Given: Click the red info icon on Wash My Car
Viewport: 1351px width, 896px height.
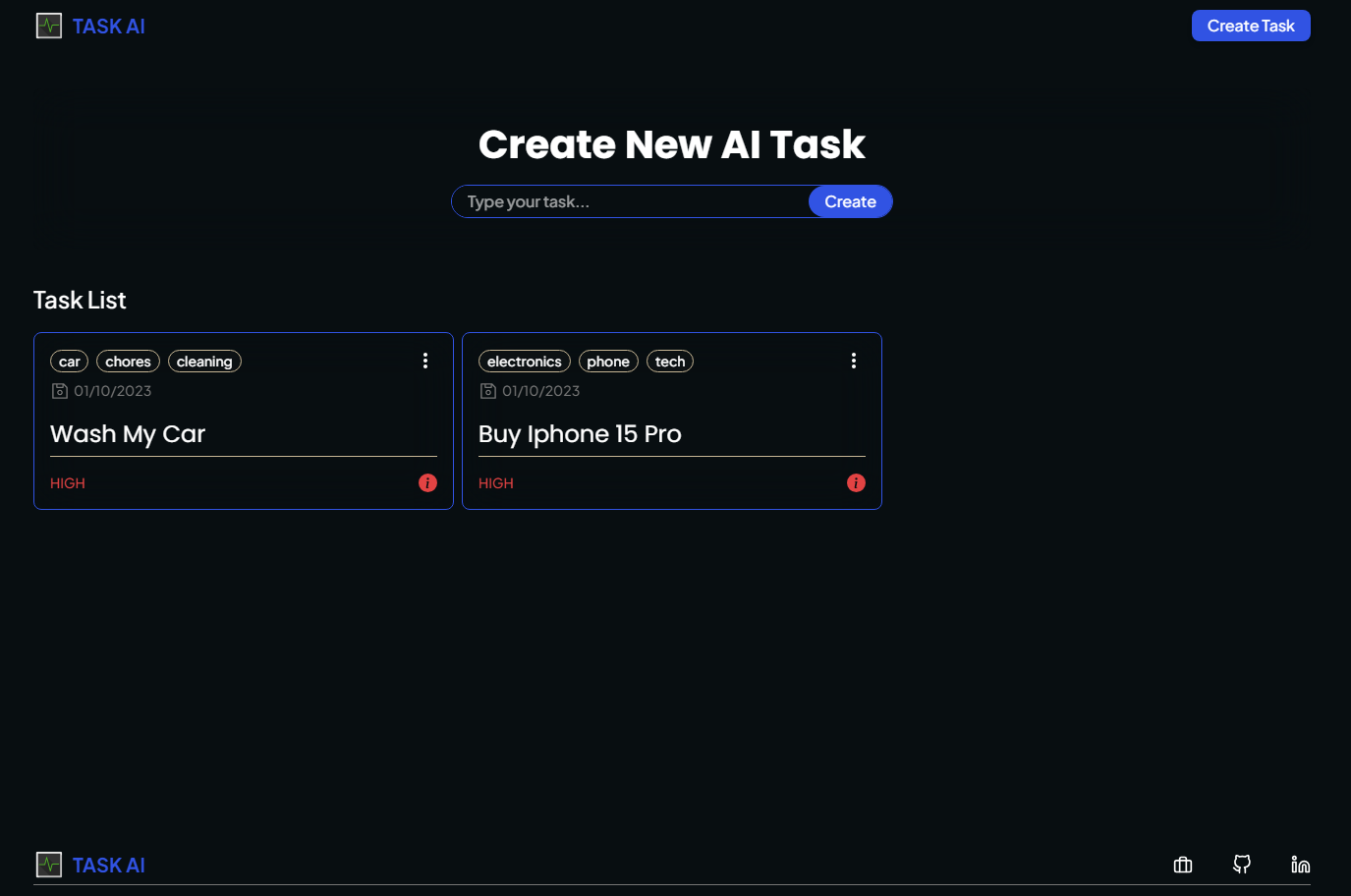Looking at the screenshot, I should click(x=426, y=482).
